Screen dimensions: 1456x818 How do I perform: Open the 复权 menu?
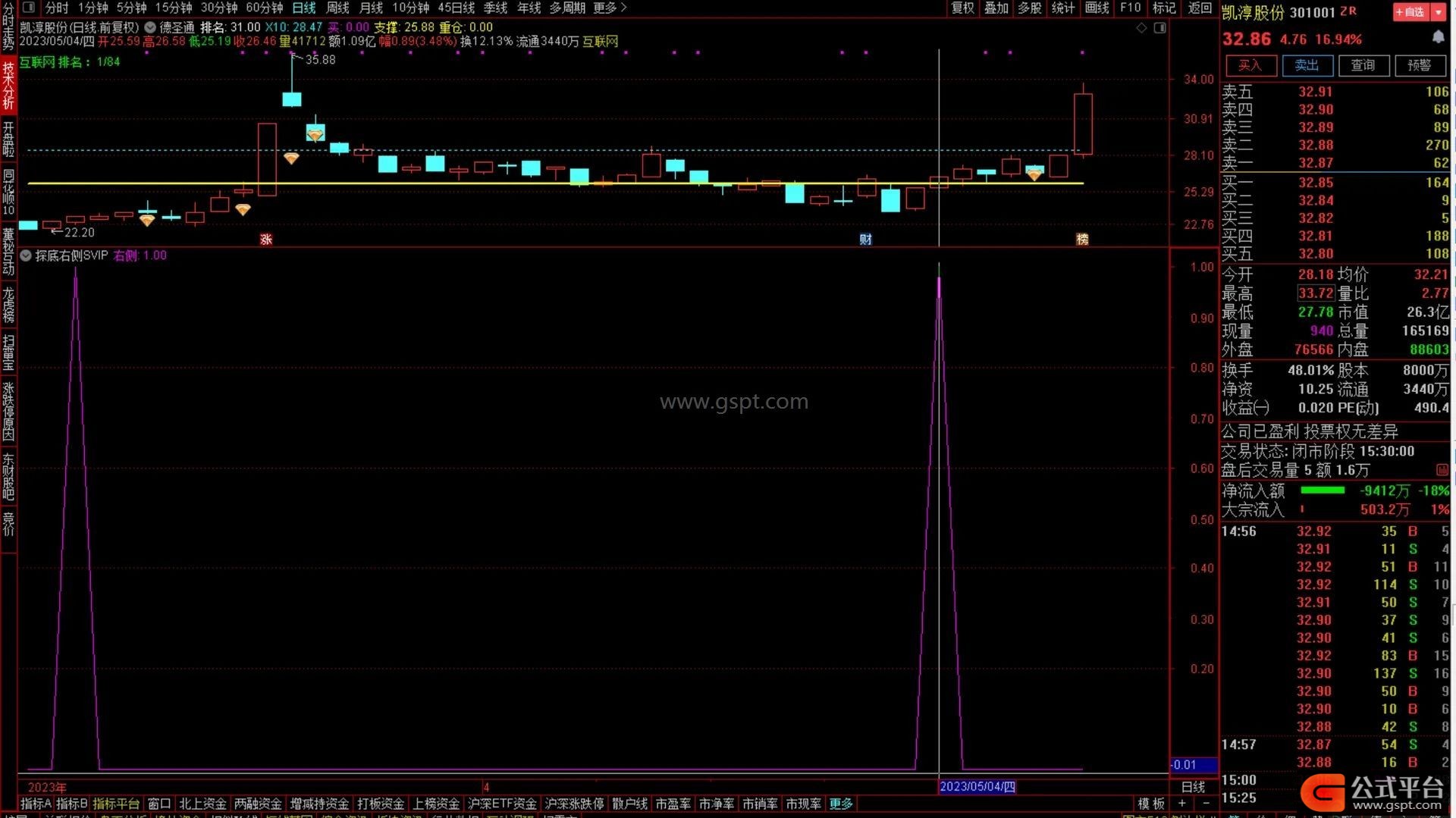pyautogui.click(x=962, y=8)
